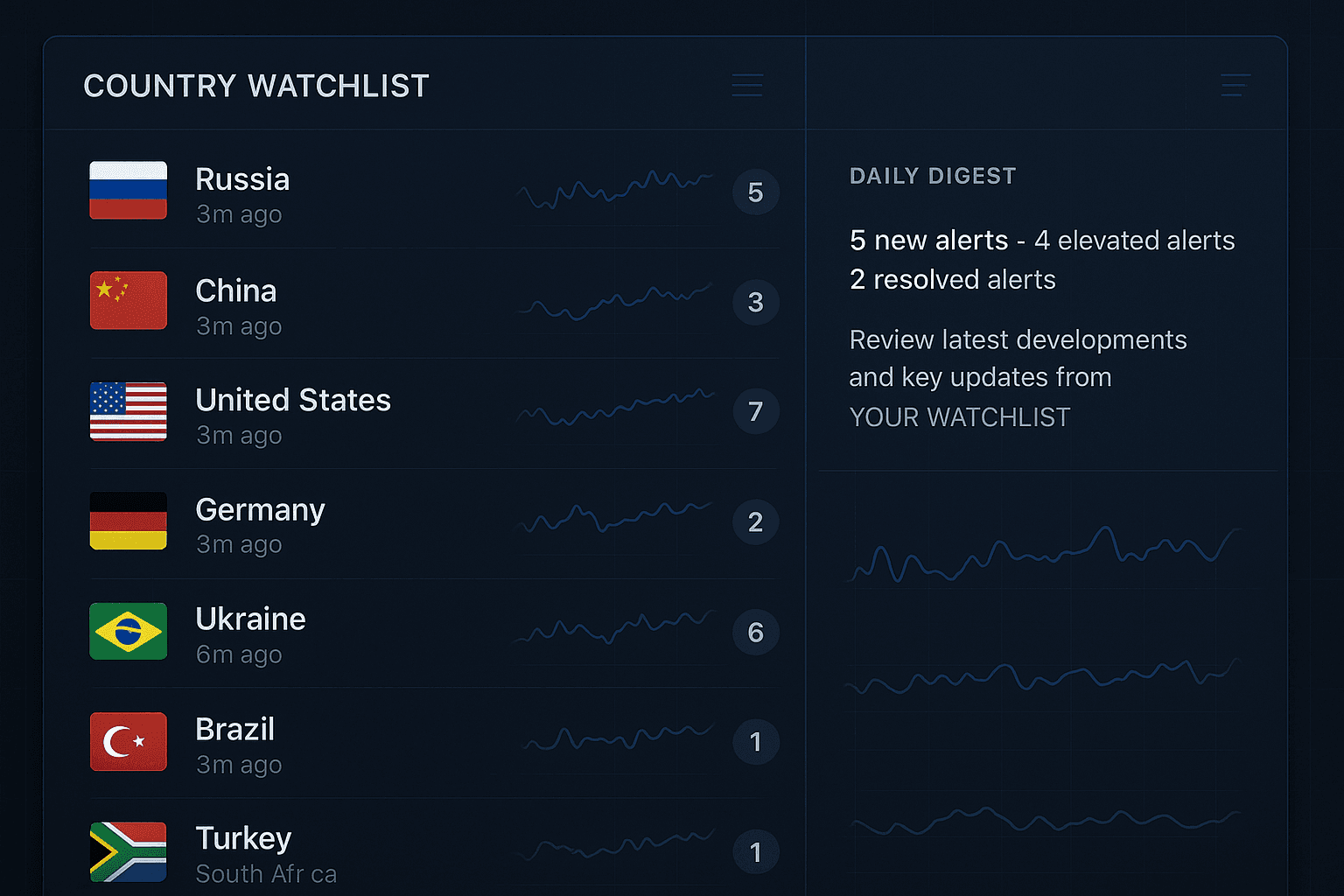Click the Germany flag icon
Image resolution: width=1344 pixels, height=896 pixels.
[128, 521]
